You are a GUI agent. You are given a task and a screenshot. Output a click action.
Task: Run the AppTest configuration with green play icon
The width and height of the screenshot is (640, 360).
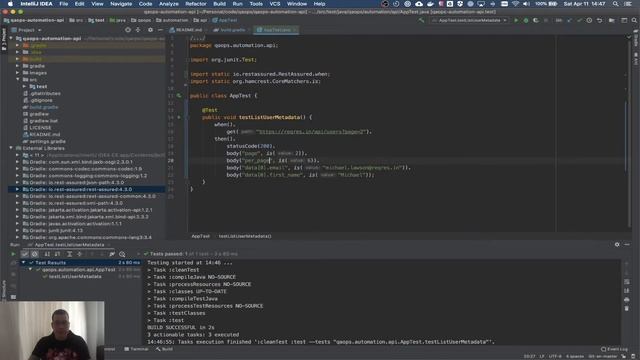[x=516, y=20]
